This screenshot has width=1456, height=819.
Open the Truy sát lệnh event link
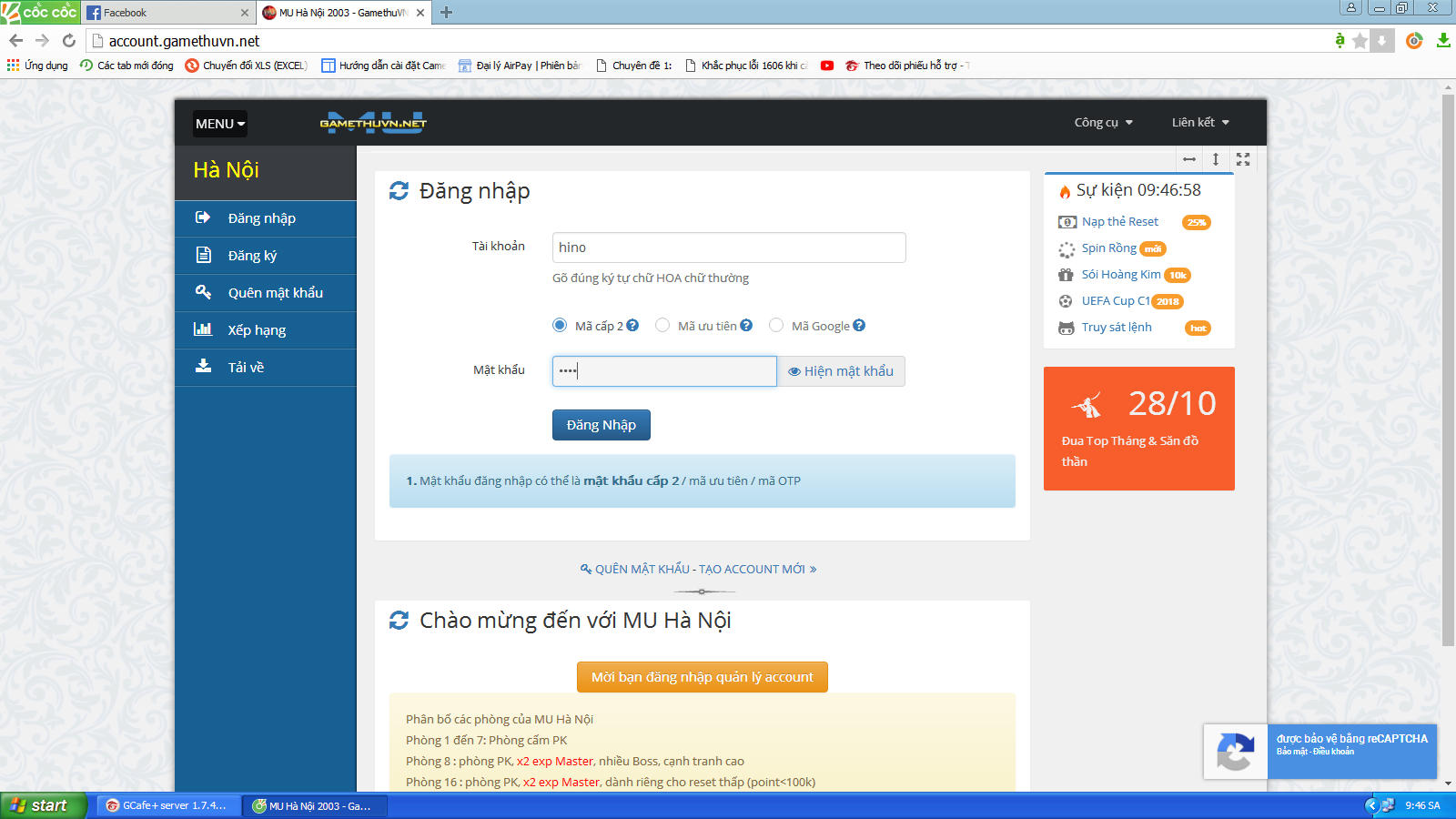point(1117,328)
